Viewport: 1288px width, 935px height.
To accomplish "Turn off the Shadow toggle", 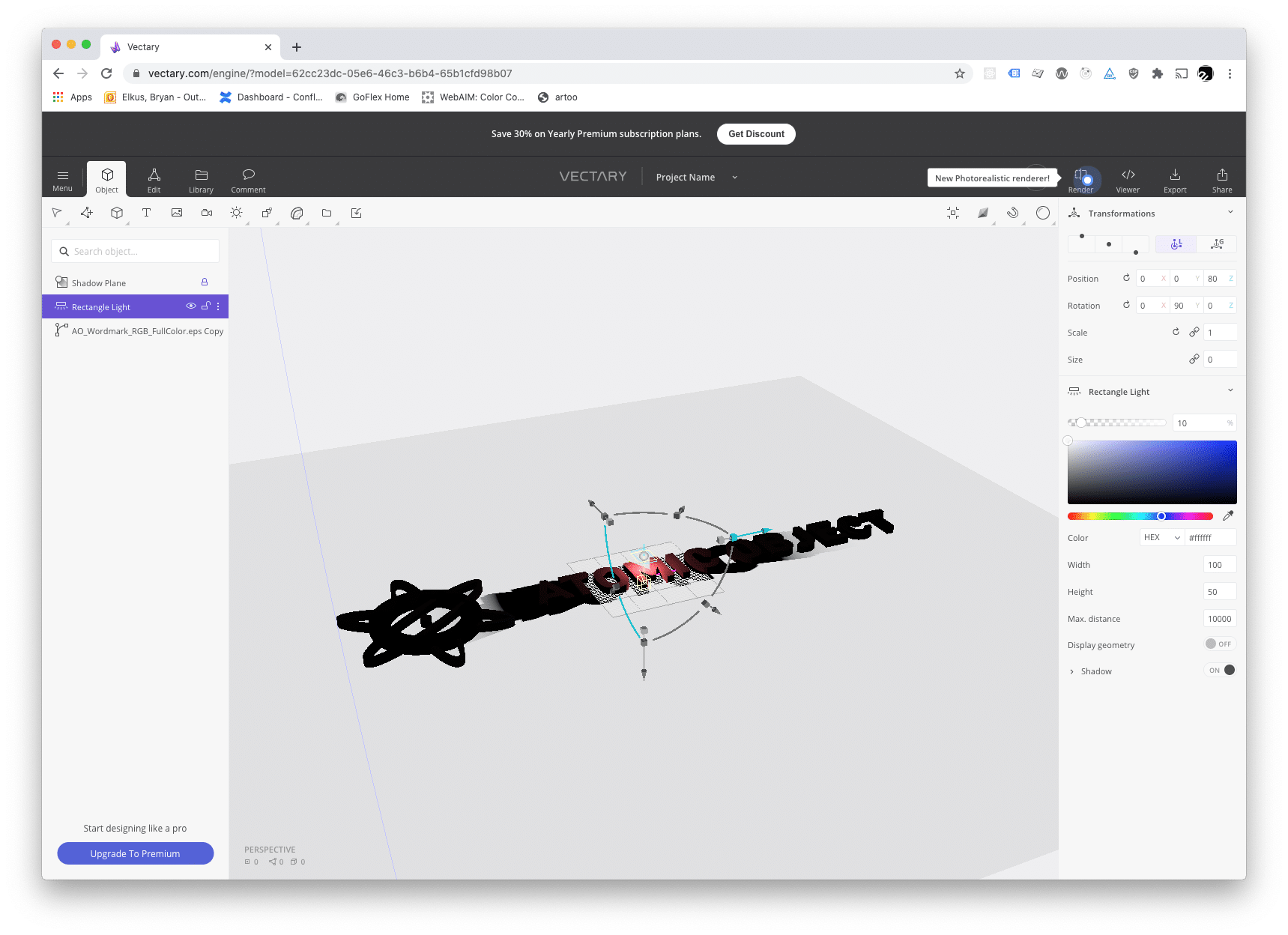I will pyautogui.click(x=1221, y=670).
